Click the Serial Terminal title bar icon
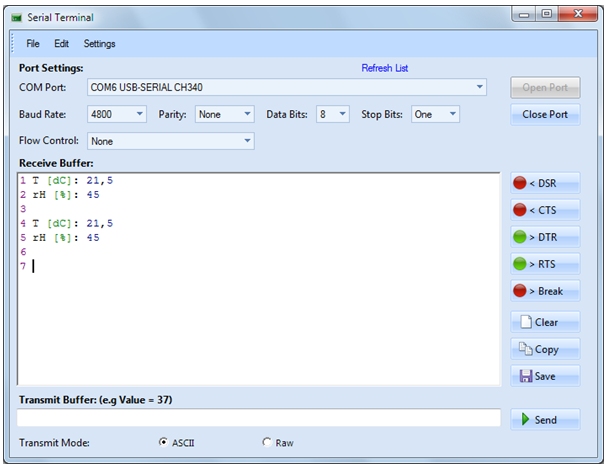Viewport: 607px width, 466px height. [15, 15]
